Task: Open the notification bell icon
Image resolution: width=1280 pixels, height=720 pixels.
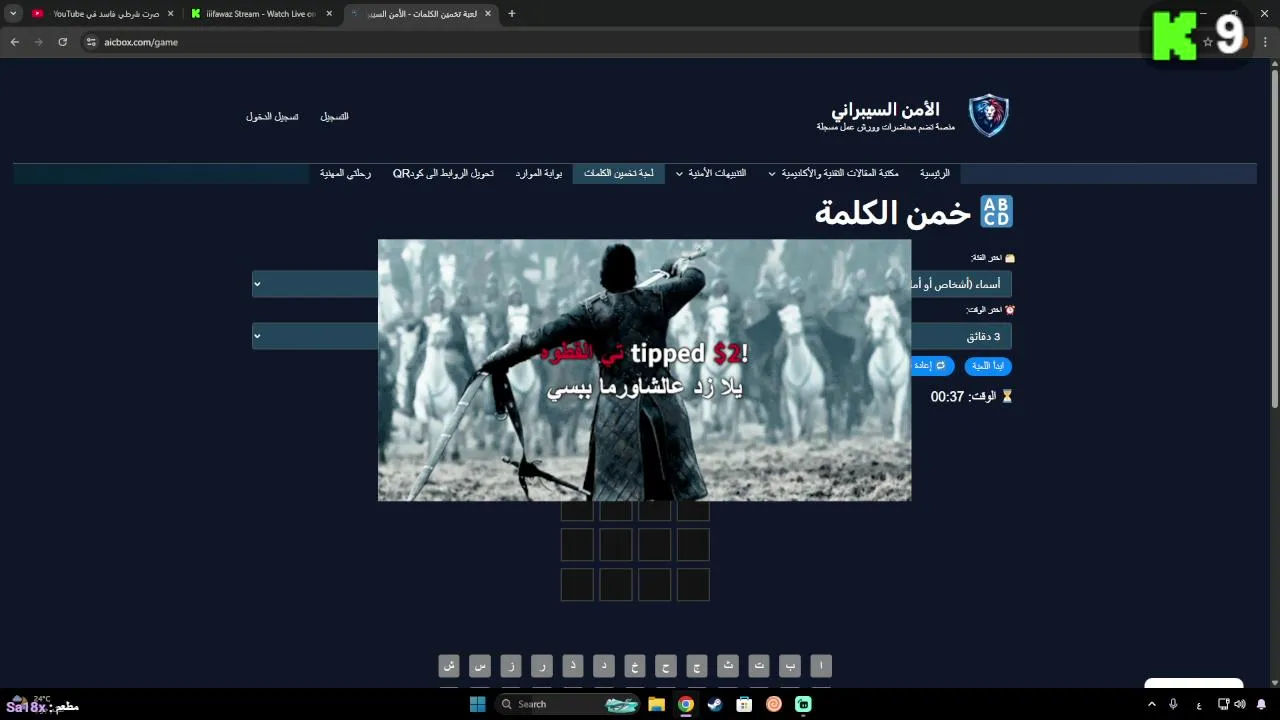Action: tap(1261, 704)
